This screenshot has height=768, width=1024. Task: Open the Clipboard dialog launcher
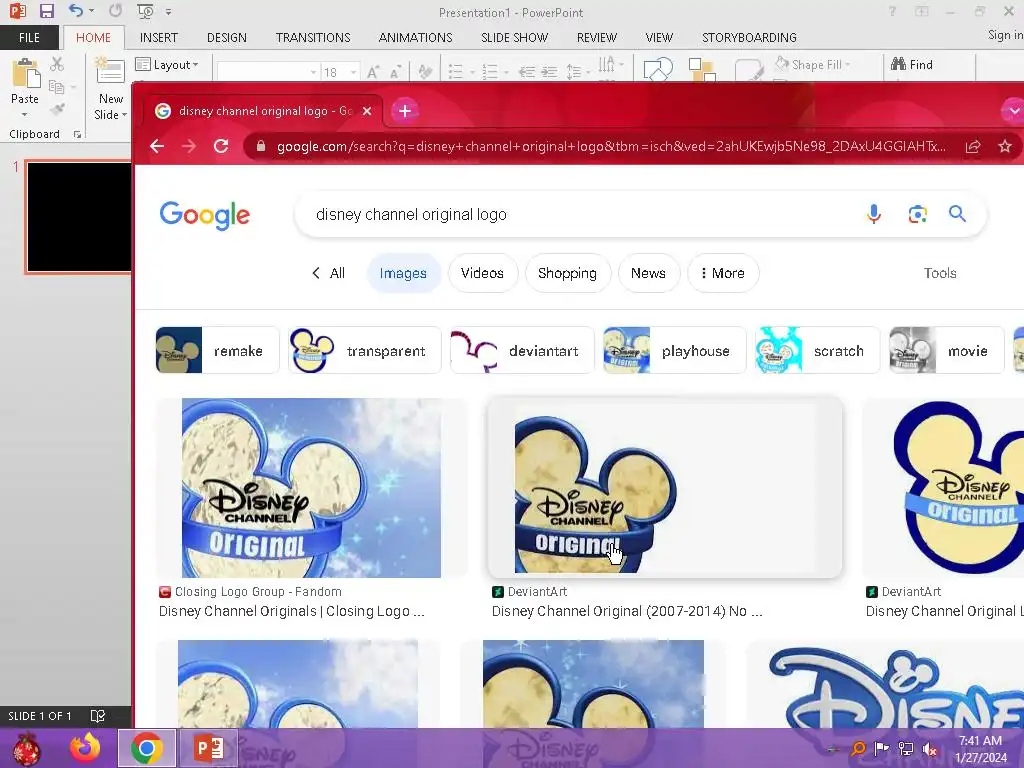click(77, 134)
